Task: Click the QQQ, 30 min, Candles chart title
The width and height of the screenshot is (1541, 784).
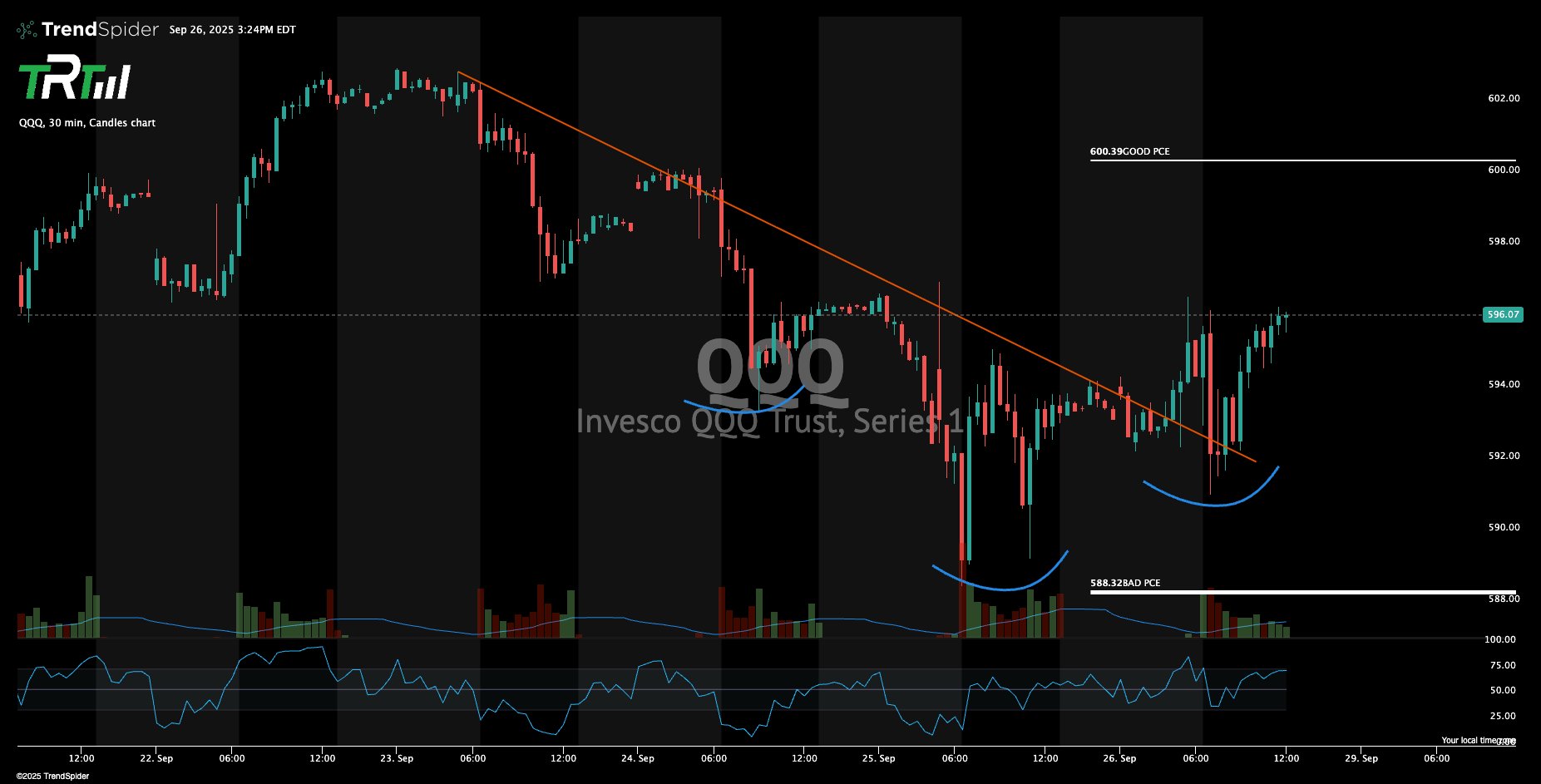Action: click(87, 123)
